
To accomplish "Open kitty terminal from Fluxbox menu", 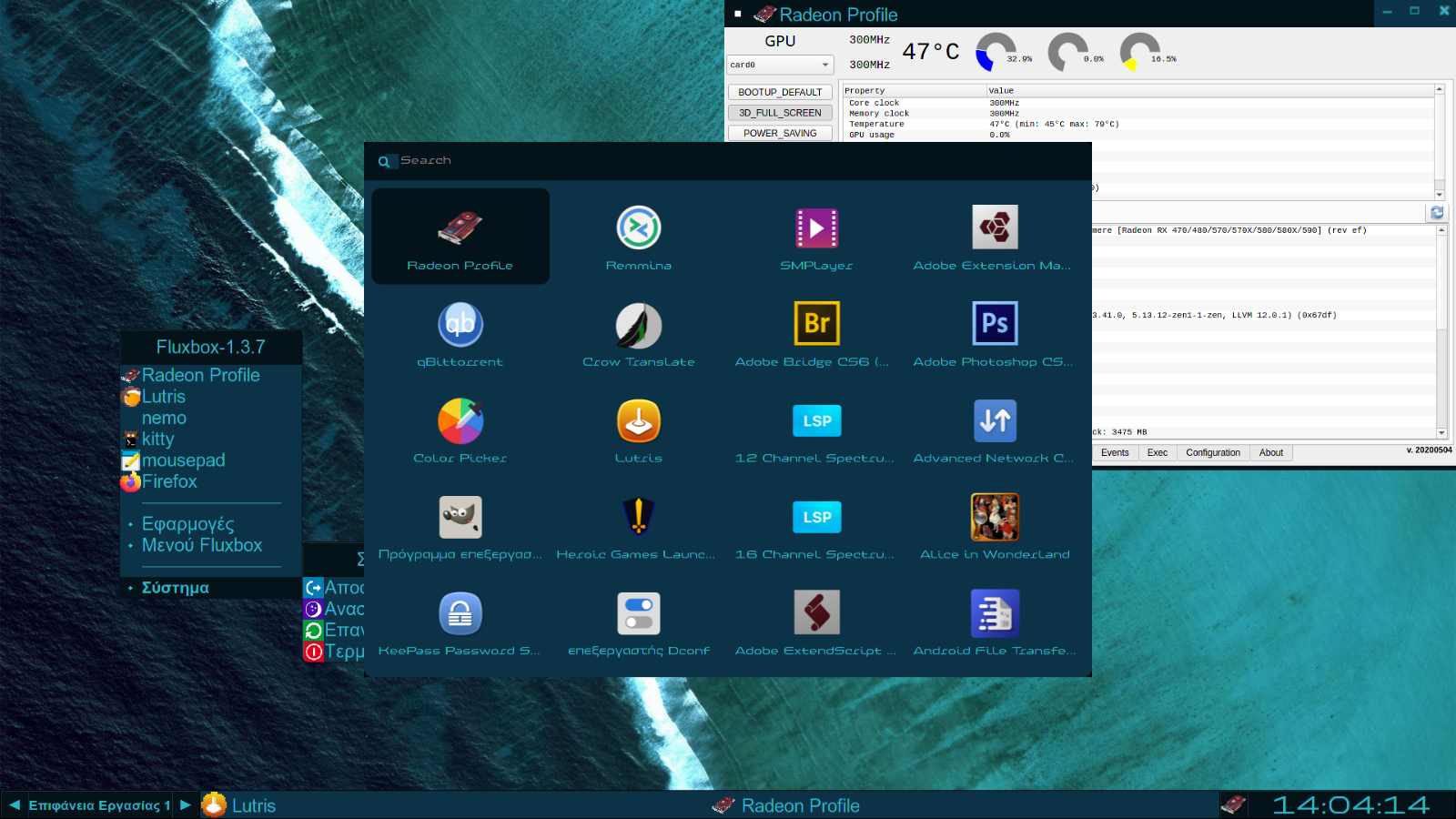I will coord(211,439).
